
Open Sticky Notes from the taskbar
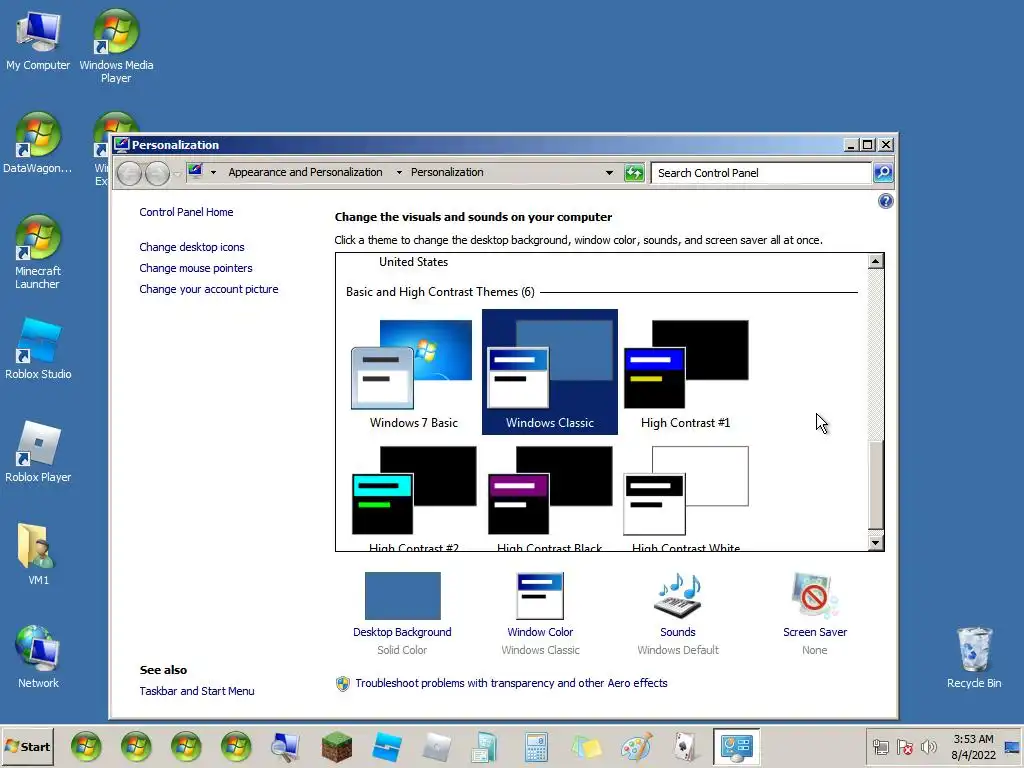click(x=586, y=747)
